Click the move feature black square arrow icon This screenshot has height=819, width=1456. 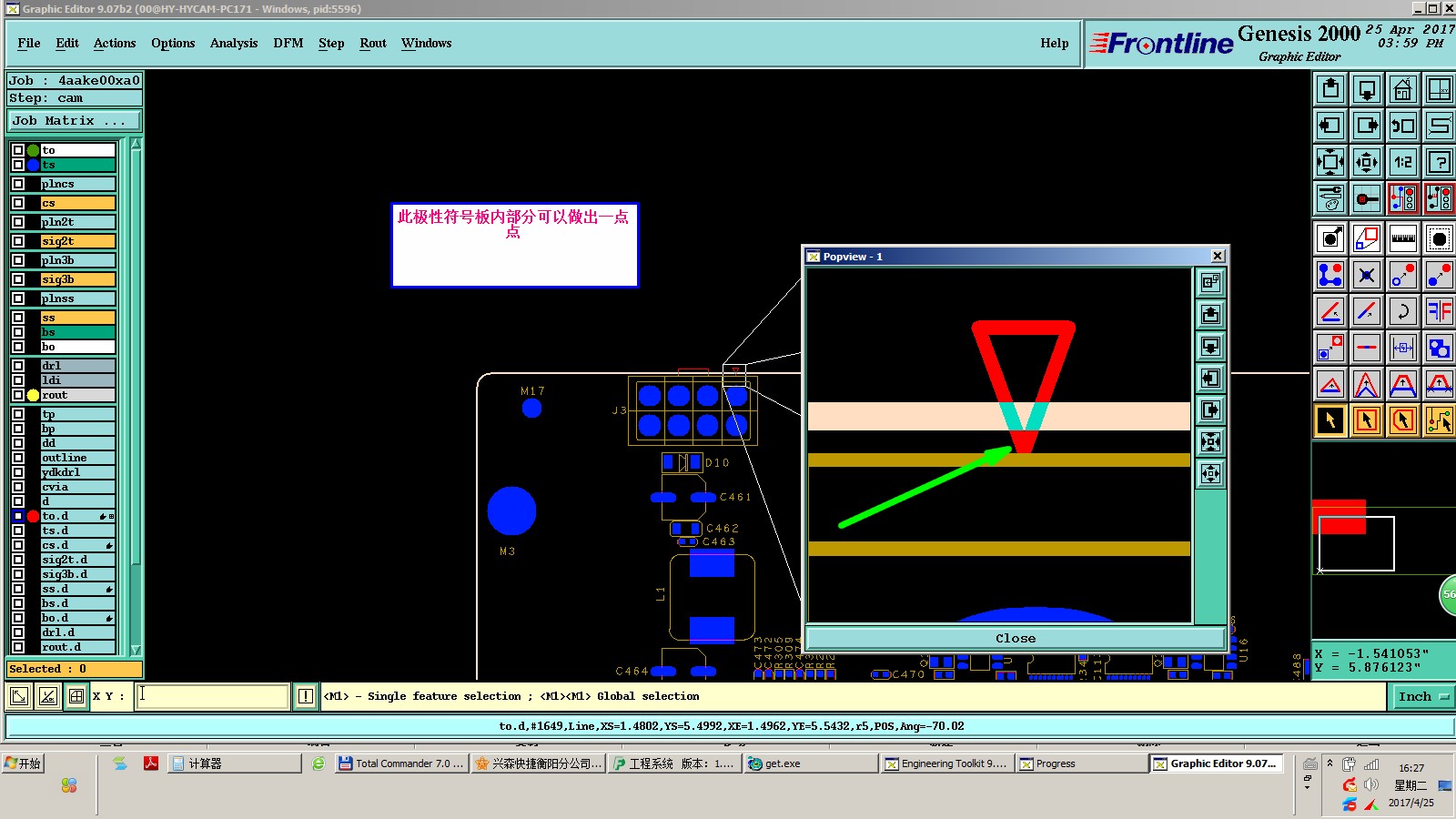point(1330,238)
